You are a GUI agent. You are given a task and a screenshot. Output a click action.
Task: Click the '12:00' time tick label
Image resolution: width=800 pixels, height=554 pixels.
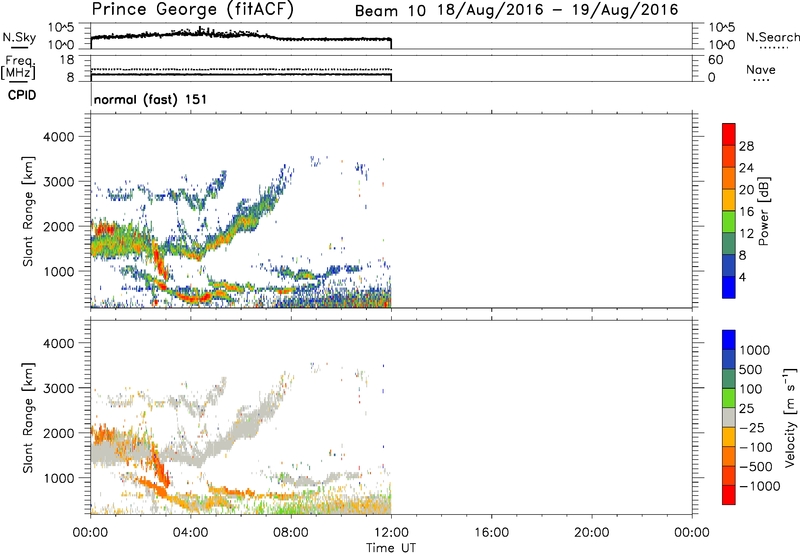[x=391, y=533]
